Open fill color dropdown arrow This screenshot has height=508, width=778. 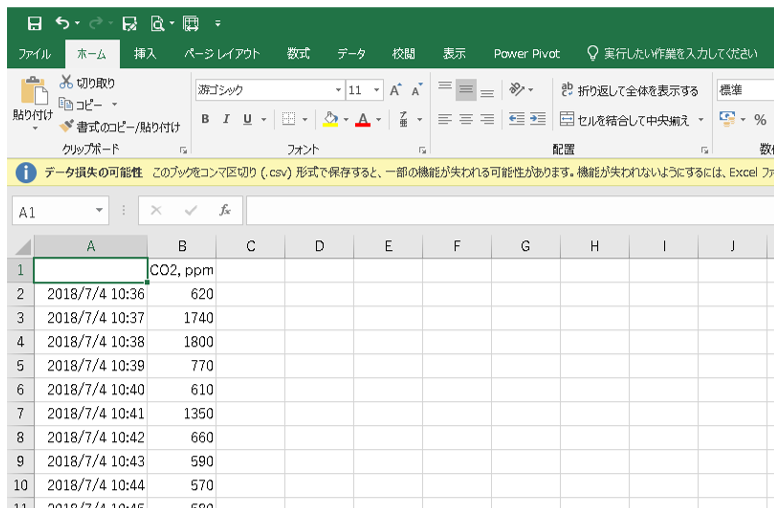[x=346, y=120]
